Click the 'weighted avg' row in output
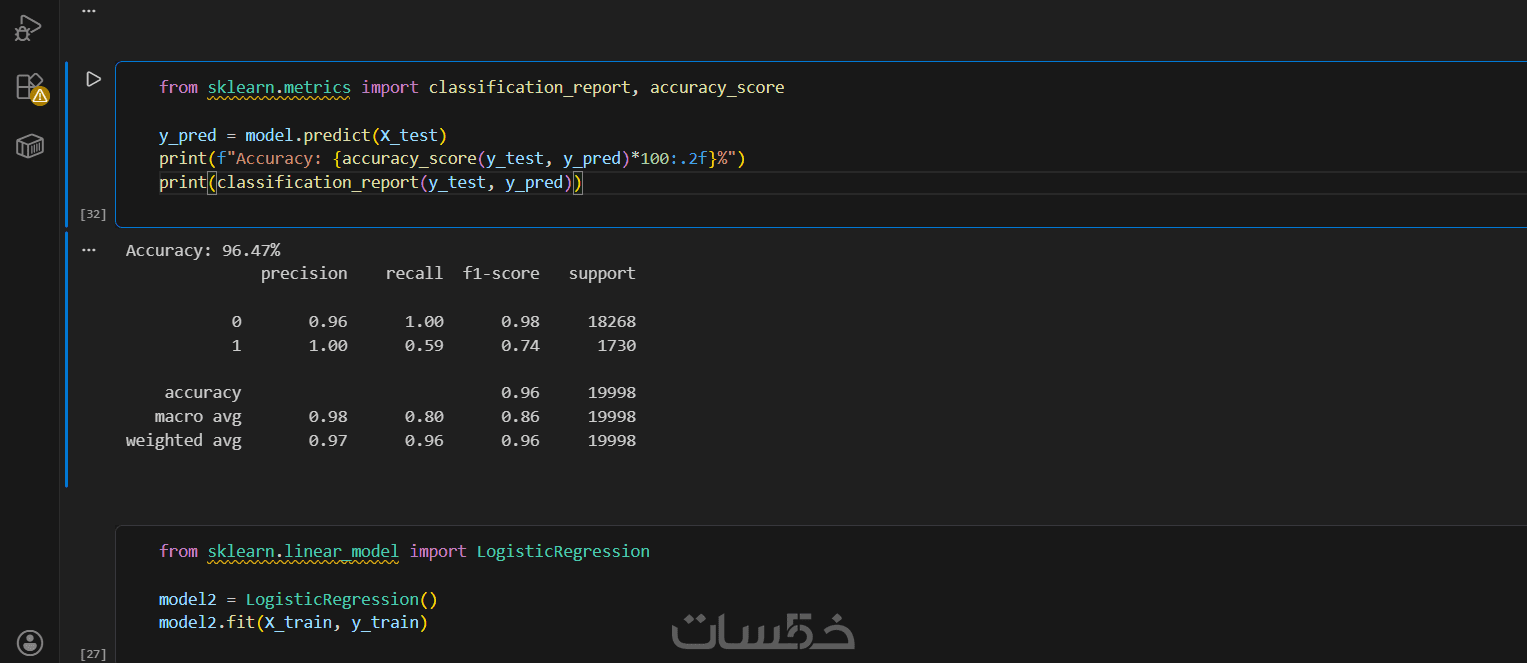This screenshot has width=1527, height=663. (183, 440)
